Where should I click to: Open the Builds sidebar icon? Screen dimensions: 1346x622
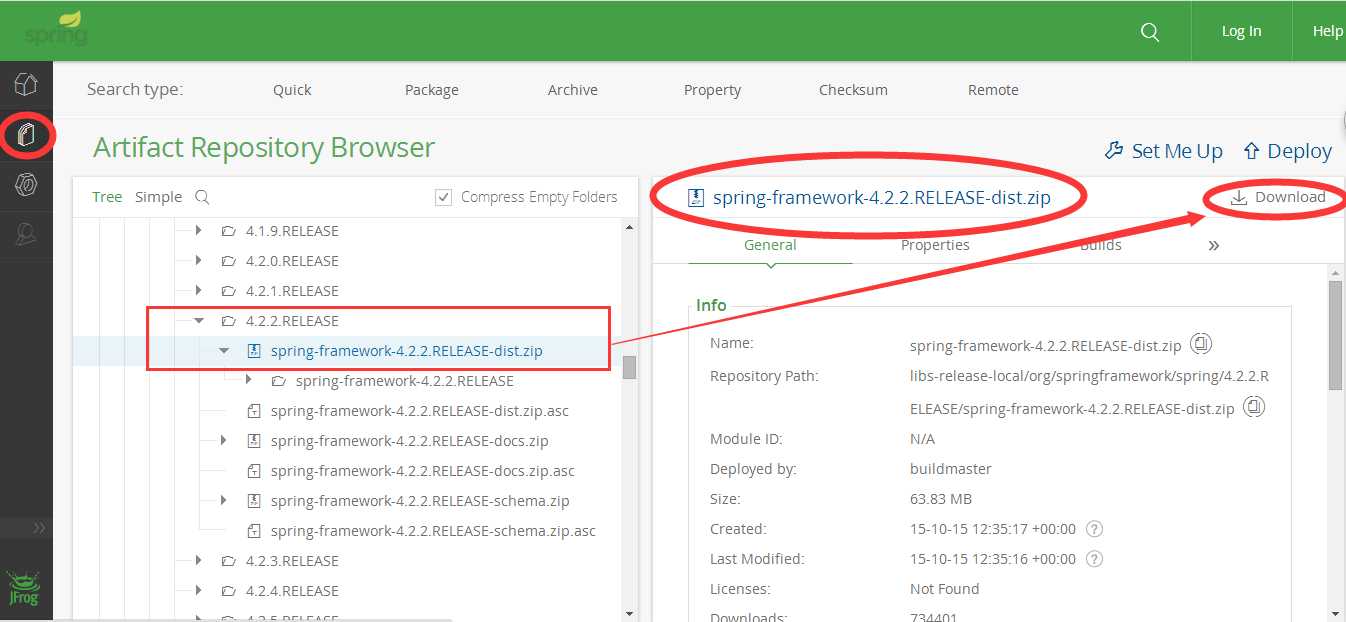coord(26,184)
